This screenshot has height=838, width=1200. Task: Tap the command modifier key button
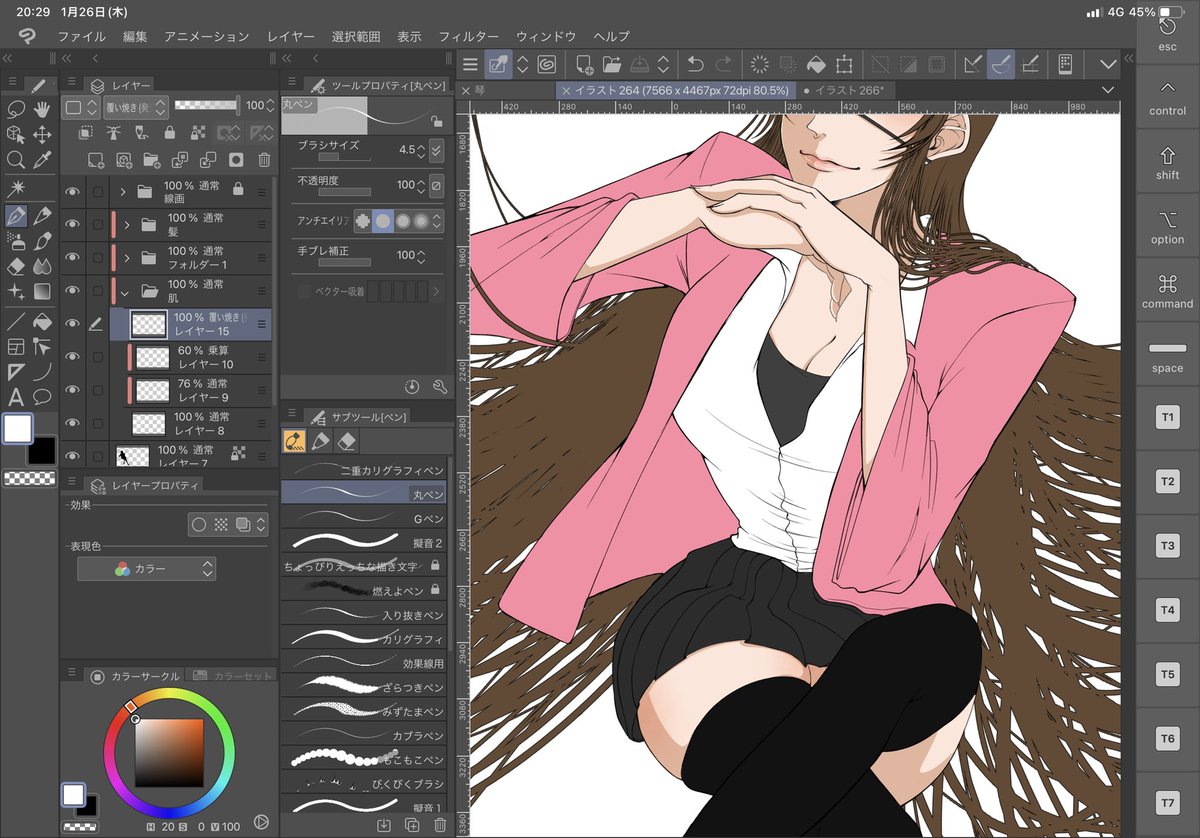pyautogui.click(x=1167, y=291)
